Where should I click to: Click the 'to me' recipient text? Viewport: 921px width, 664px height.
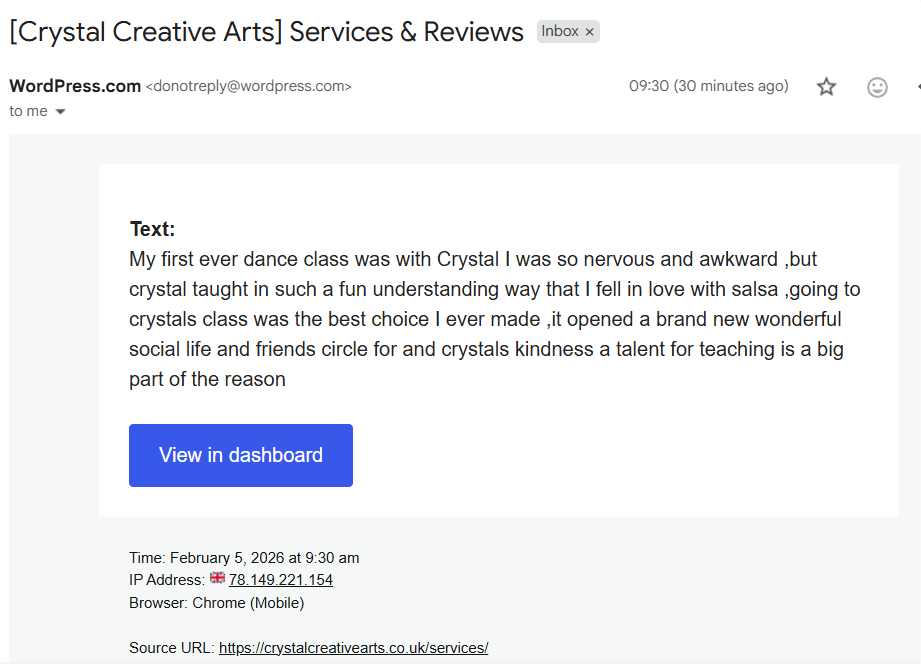28,112
